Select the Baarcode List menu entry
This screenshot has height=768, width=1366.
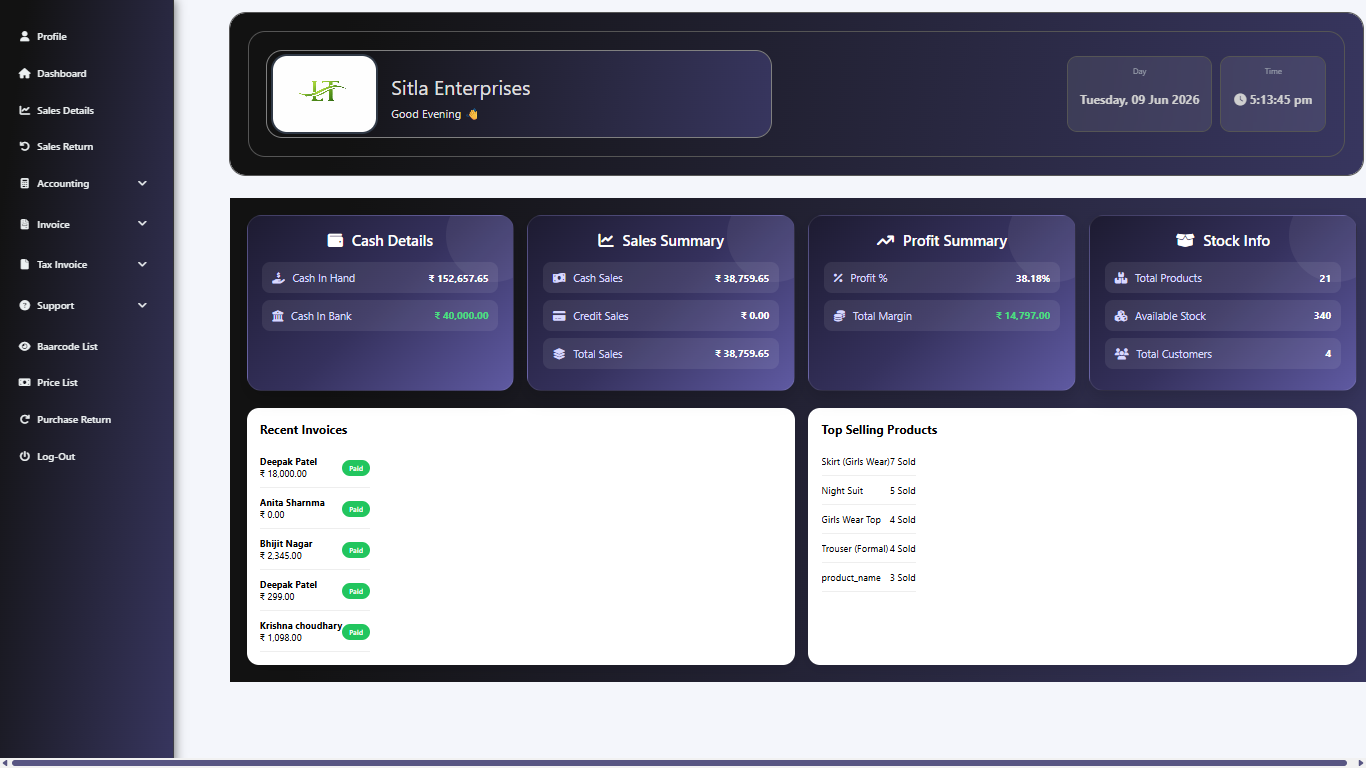tap(67, 346)
